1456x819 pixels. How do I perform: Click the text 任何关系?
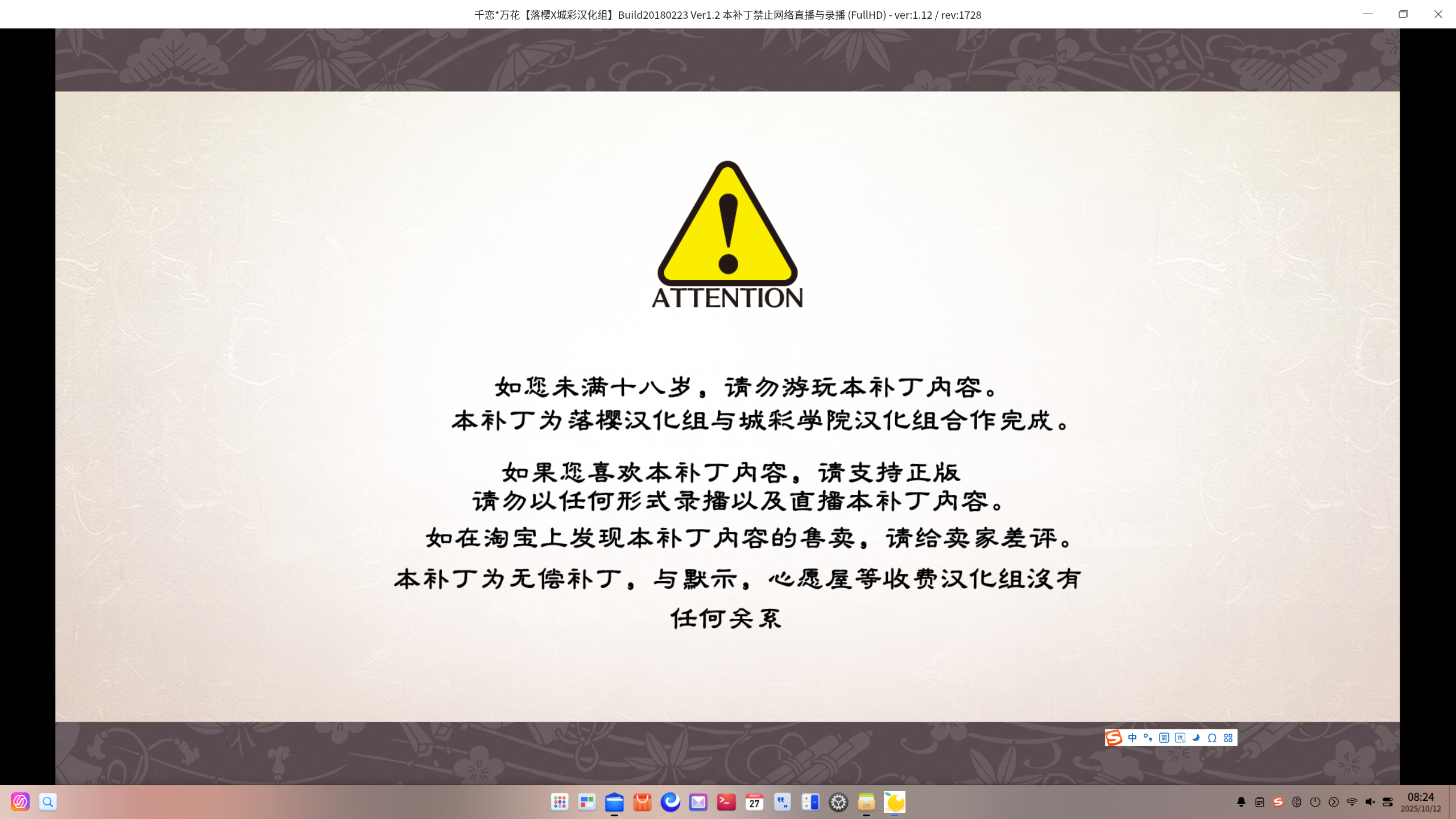click(726, 618)
